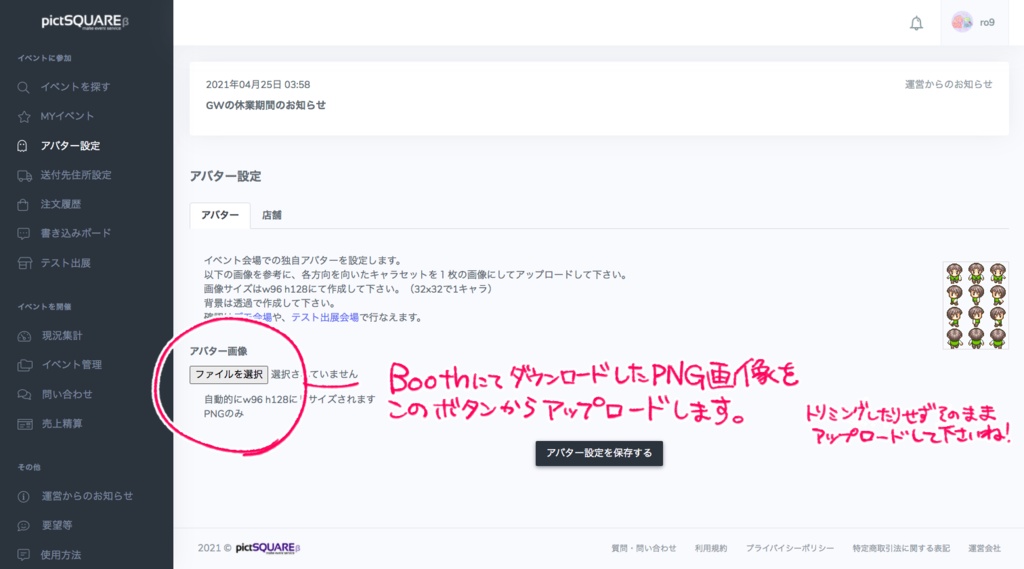Open notifications with the bell icon
Viewport: 1024px width, 569px height.
point(916,23)
